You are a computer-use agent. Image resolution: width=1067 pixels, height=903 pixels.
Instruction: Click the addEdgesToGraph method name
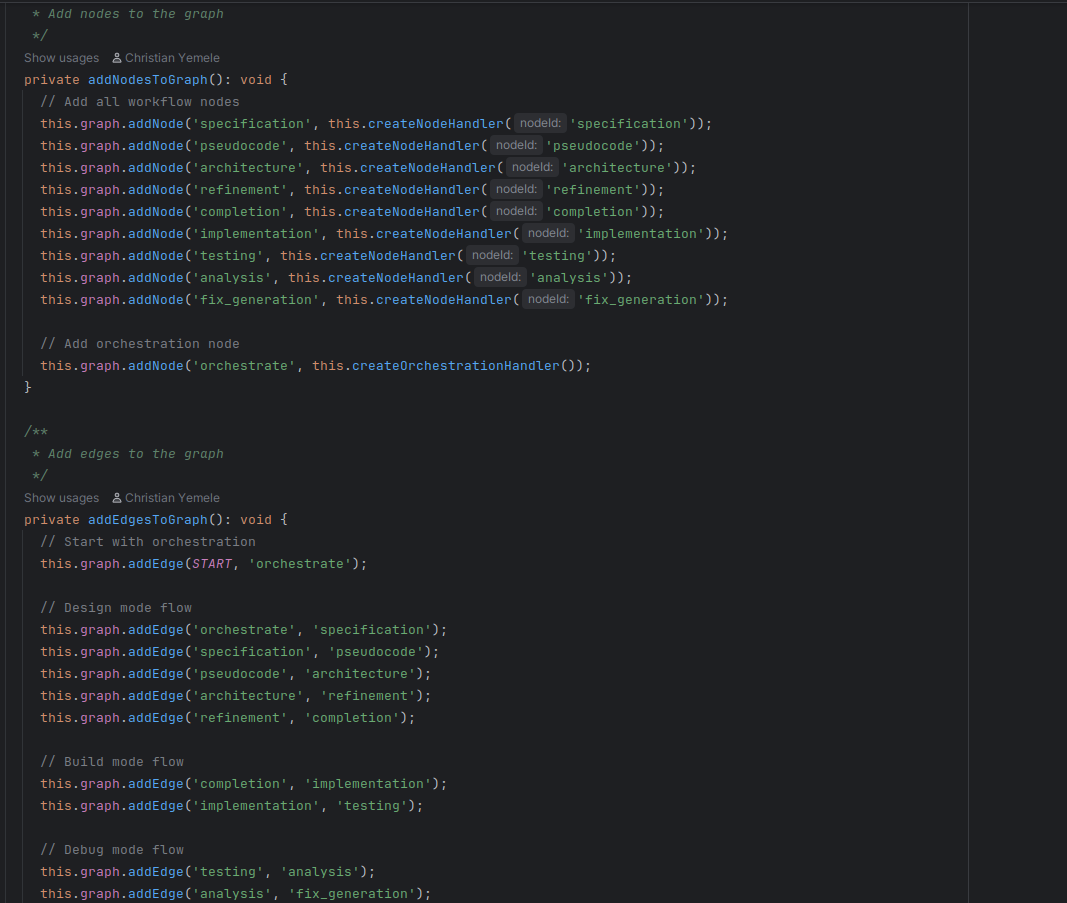pos(148,520)
